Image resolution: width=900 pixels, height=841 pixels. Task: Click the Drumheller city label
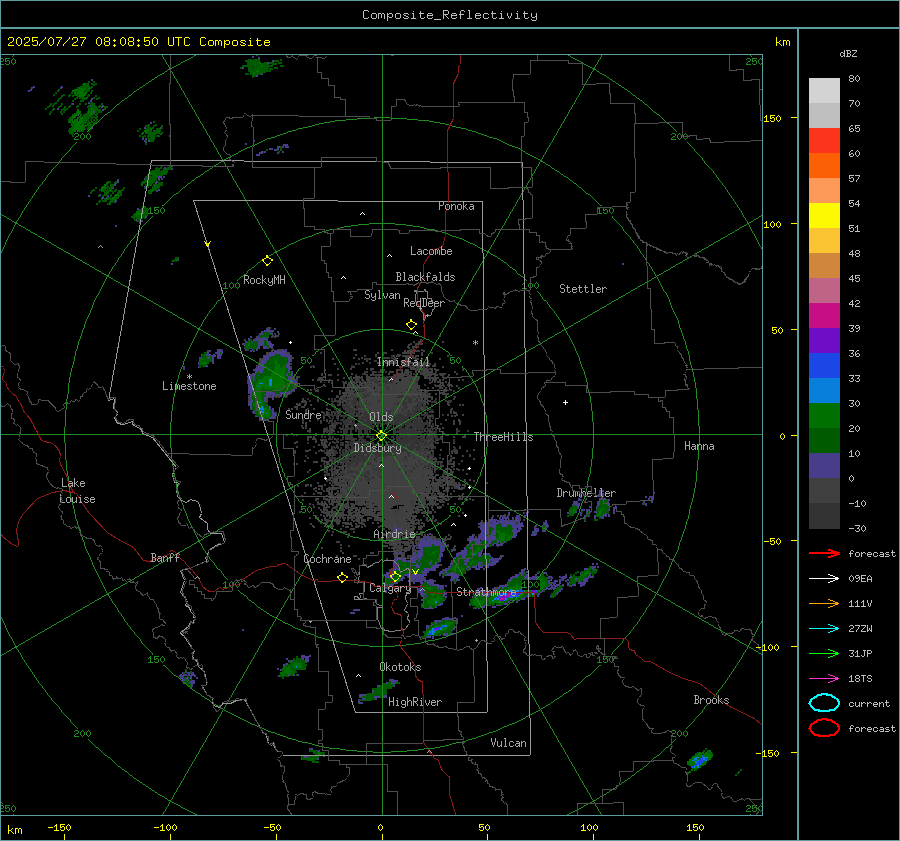[586, 493]
